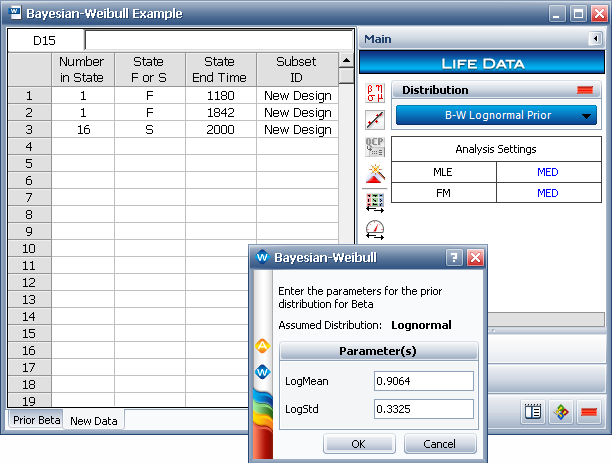Open the QCP calculator icon

tap(375, 147)
